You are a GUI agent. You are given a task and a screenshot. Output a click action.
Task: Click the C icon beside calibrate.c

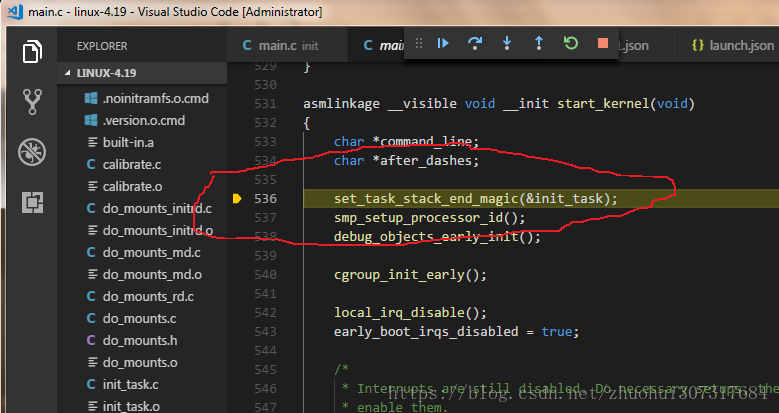click(91, 165)
